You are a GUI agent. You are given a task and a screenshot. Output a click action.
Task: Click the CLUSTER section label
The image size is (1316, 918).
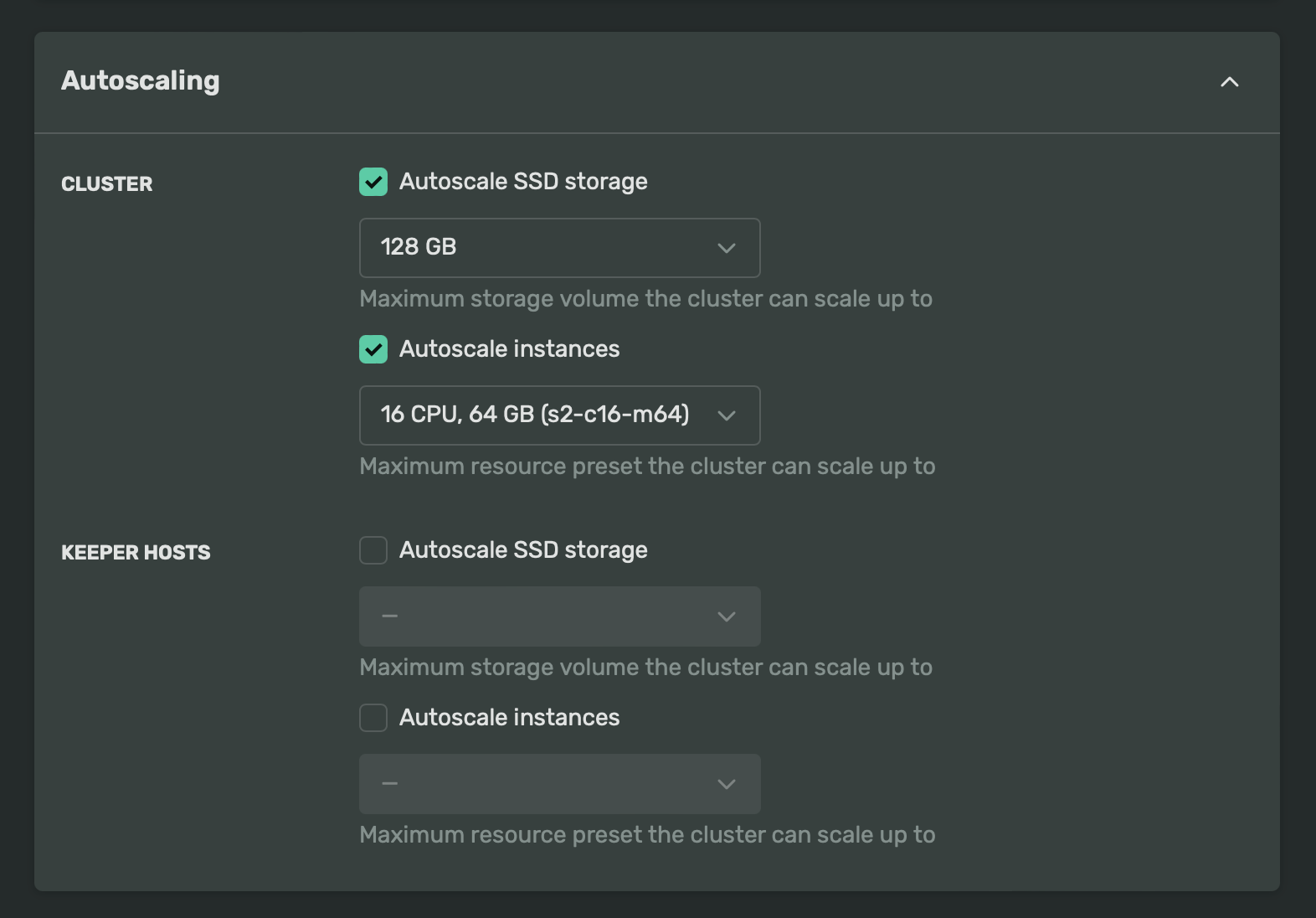point(107,184)
